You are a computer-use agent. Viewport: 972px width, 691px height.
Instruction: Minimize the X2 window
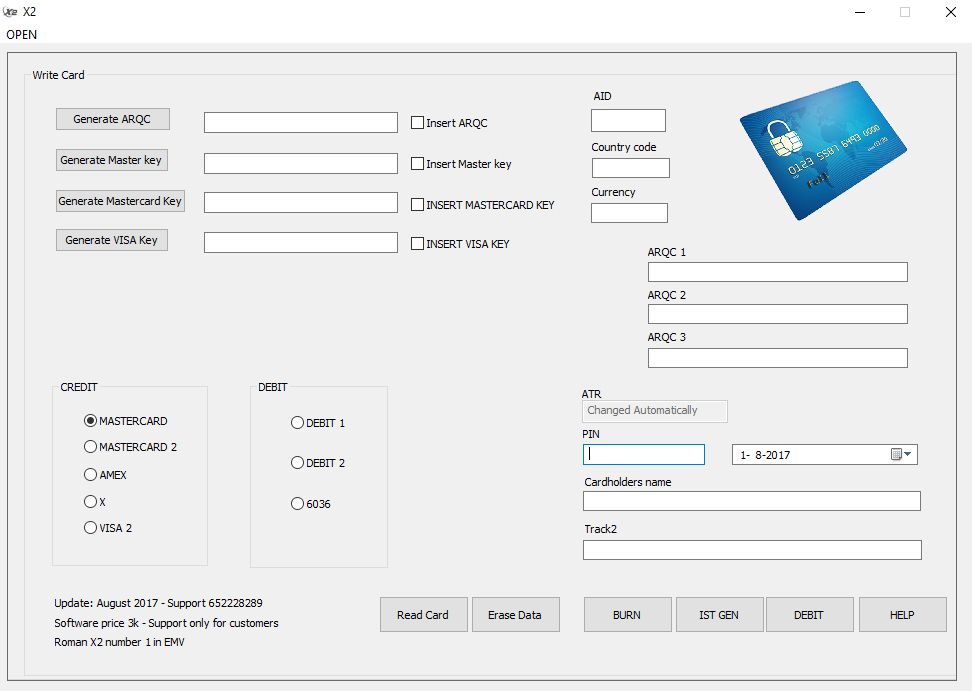(860, 12)
